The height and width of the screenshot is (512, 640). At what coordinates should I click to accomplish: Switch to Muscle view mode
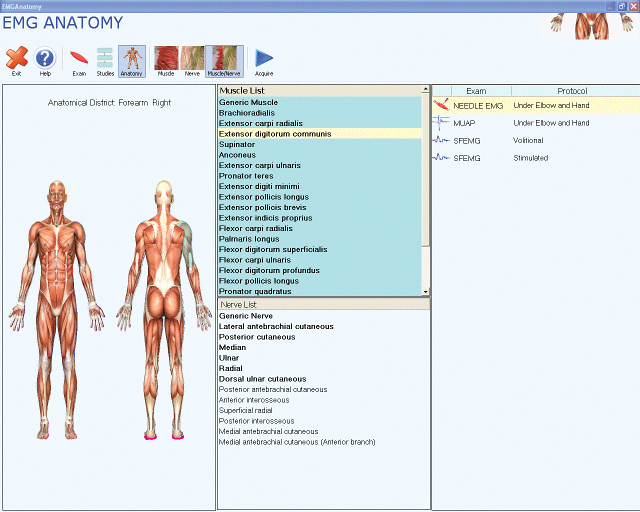[x=166, y=61]
